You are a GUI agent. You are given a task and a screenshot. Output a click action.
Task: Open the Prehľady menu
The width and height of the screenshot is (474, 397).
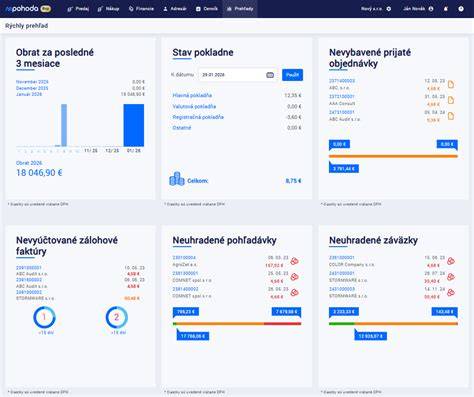(x=240, y=9)
